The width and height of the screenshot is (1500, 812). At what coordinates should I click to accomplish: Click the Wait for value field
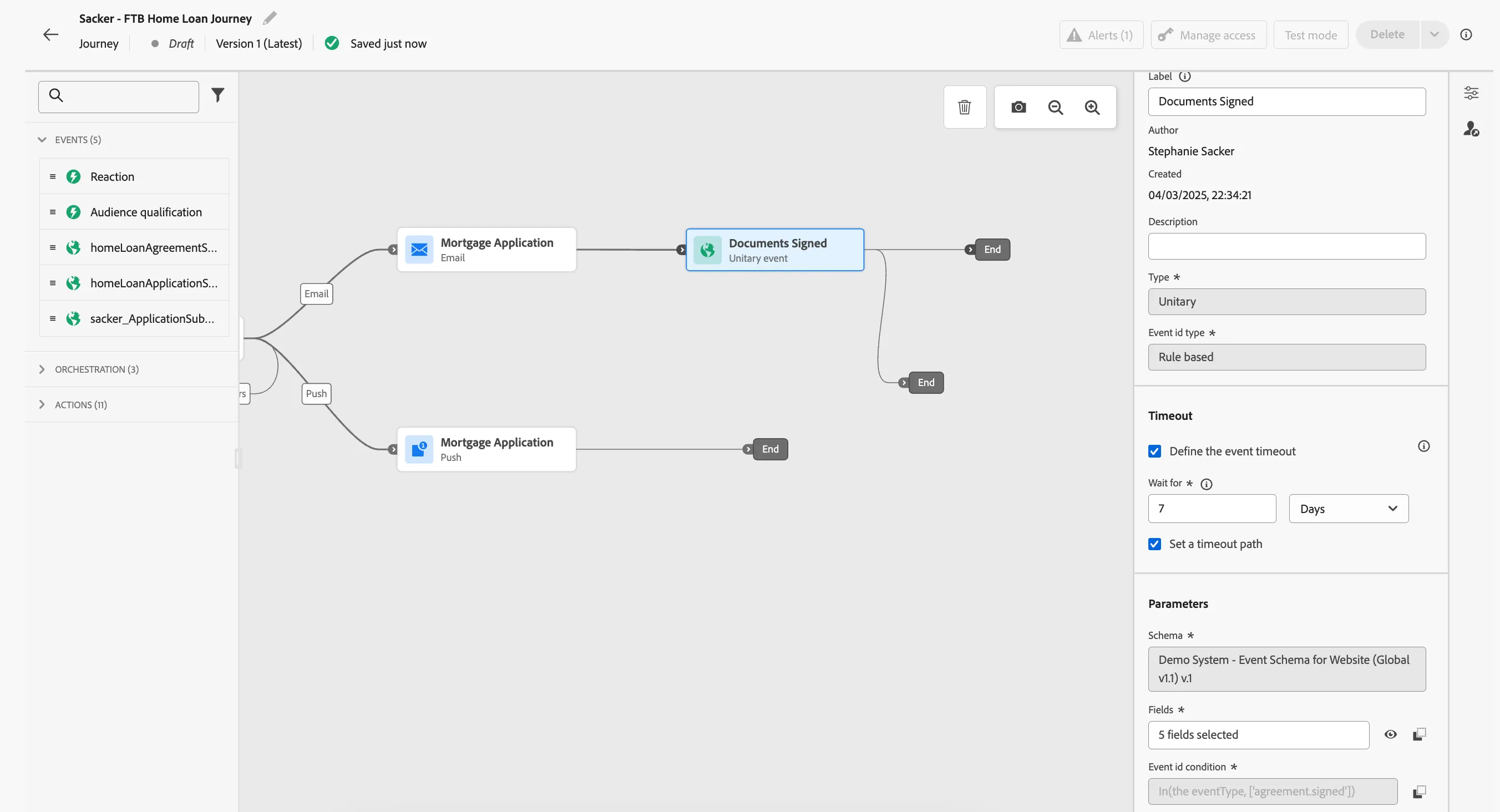click(x=1212, y=509)
